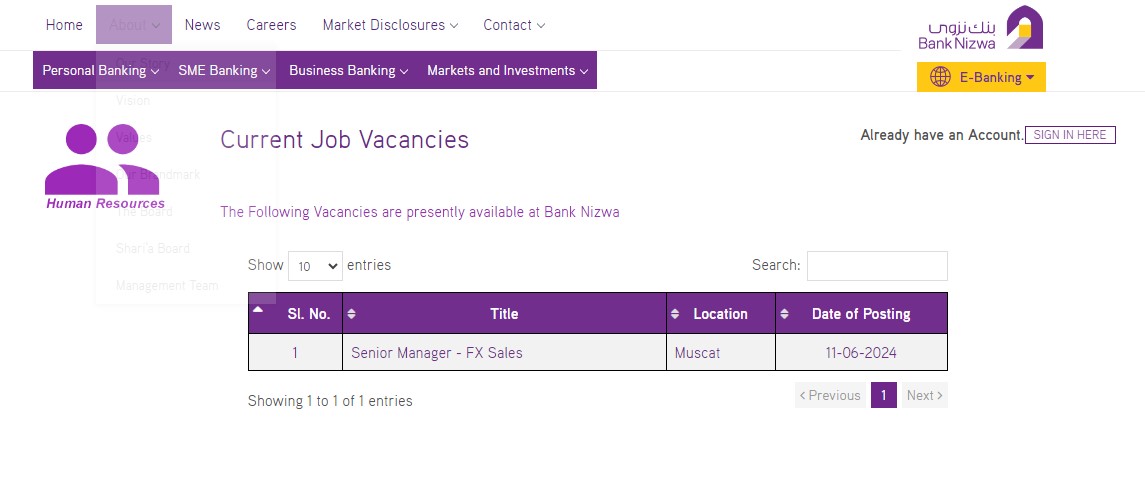Image resolution: width=1145 pixels, height=478 pixels.
Task: Open the Show entries count selector
Action: coord(315,266)
